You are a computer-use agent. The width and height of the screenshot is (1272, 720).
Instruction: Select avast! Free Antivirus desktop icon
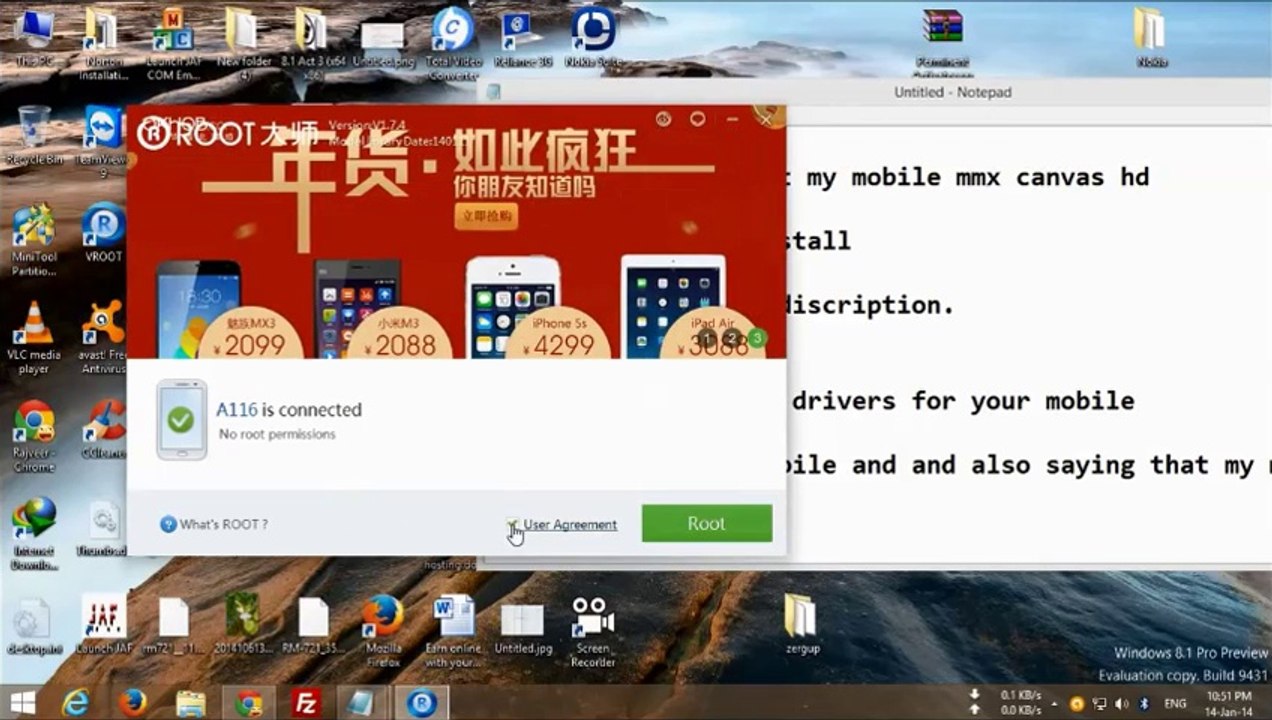[x=103, y=338]
